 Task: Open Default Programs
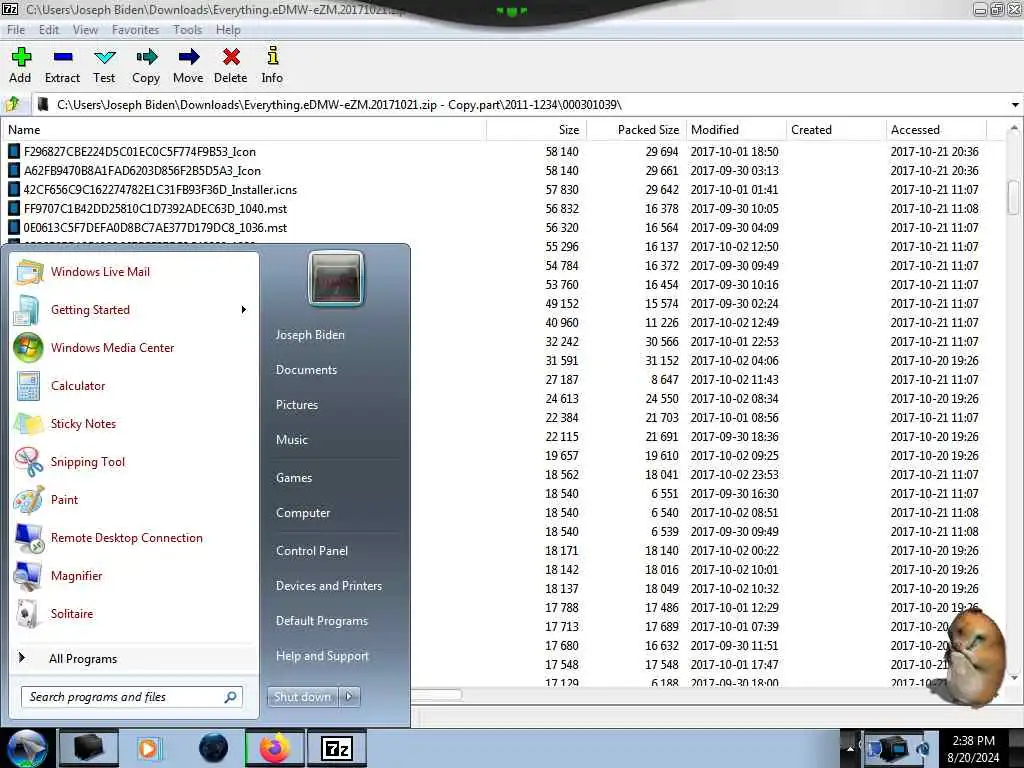coord(322,620)
